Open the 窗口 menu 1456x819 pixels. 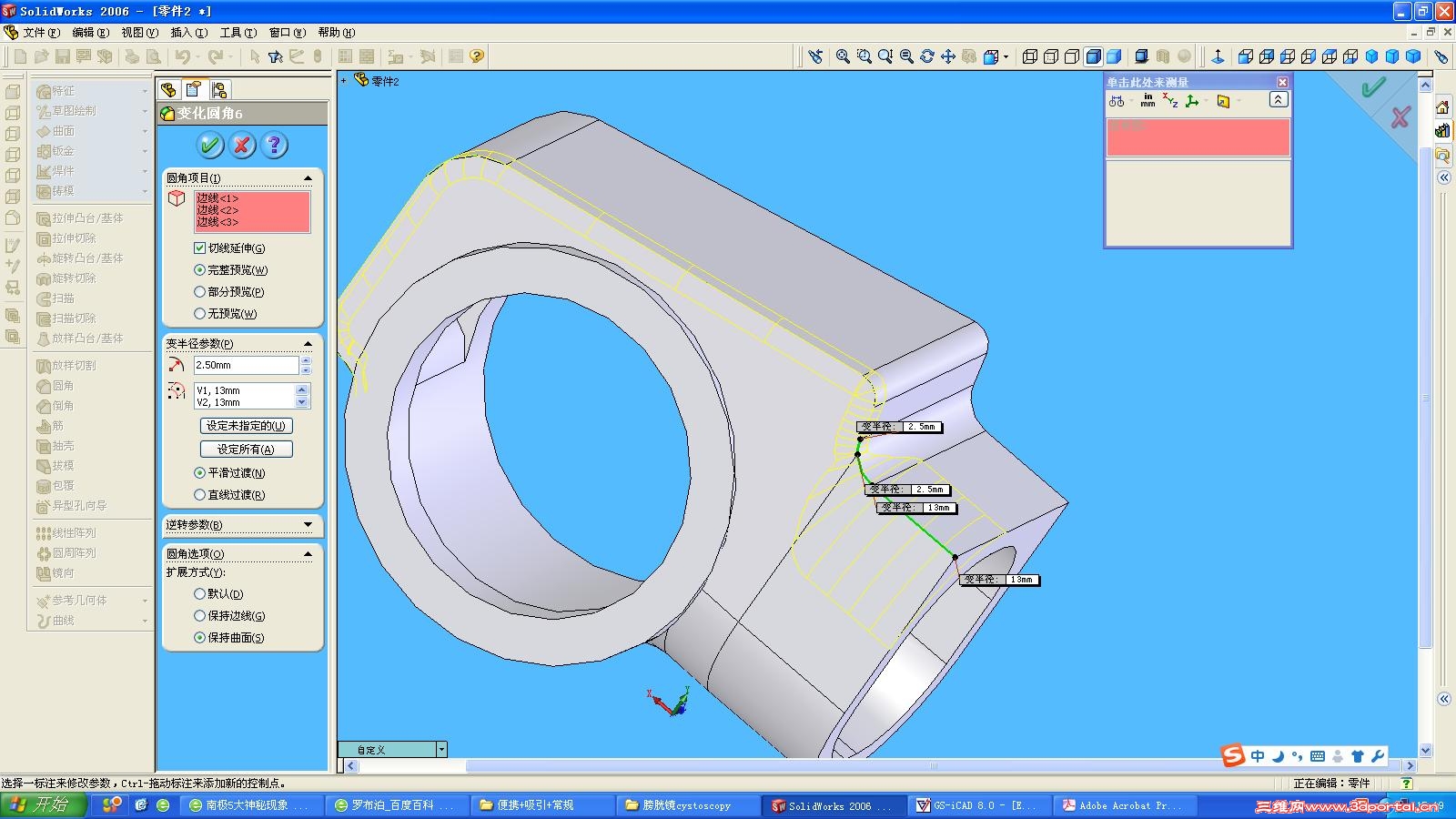click(x=287, y=32)
